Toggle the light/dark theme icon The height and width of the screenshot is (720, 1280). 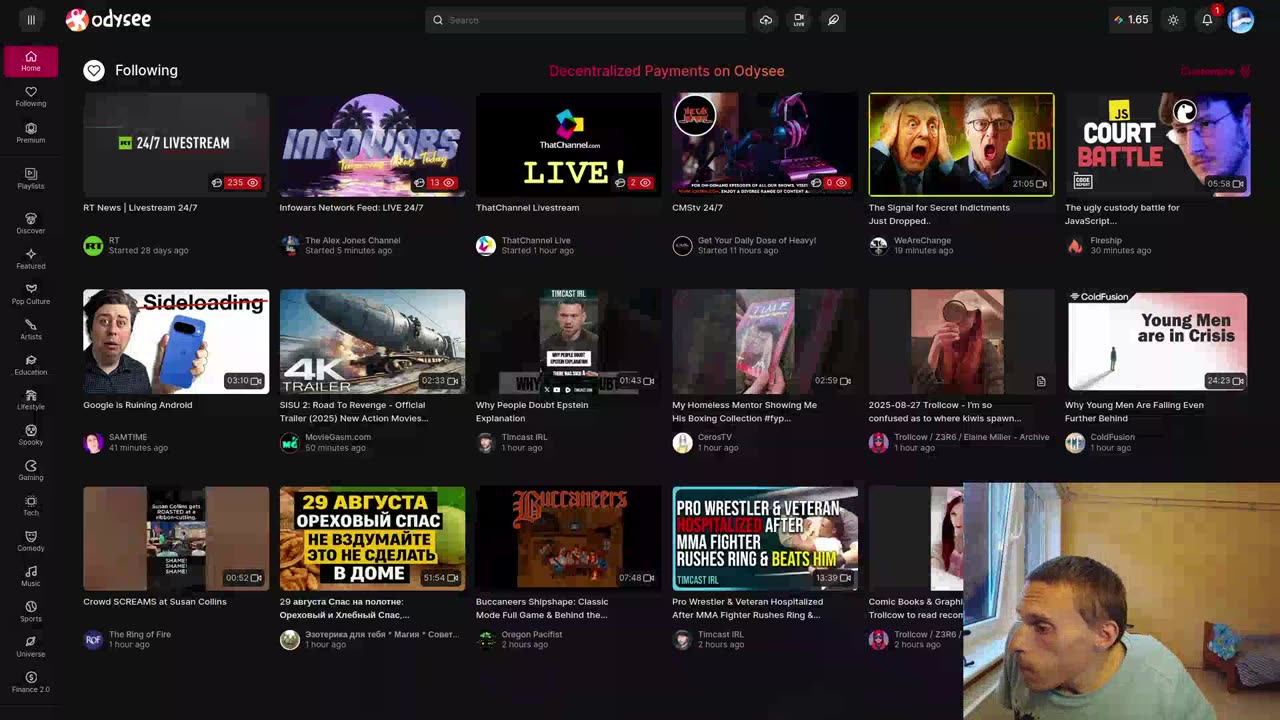click(x=1174, y=20)
